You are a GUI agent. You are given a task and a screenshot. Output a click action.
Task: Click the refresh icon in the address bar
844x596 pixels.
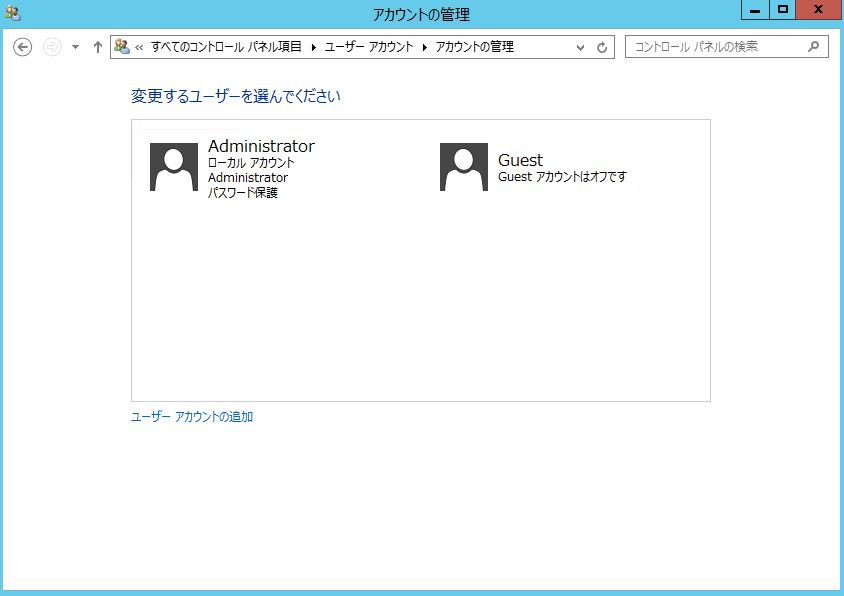click(x=601, y=46)
